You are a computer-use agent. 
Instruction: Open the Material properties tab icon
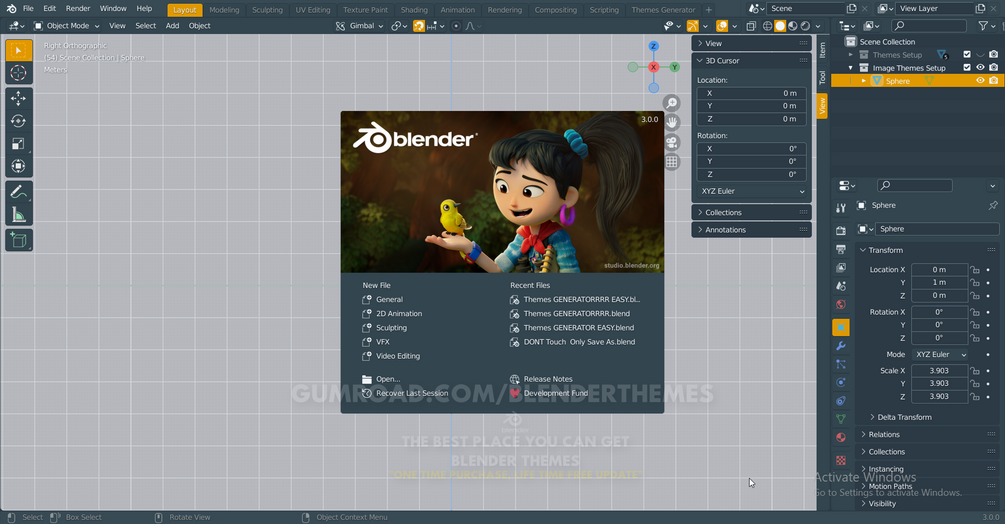(841, 438)
